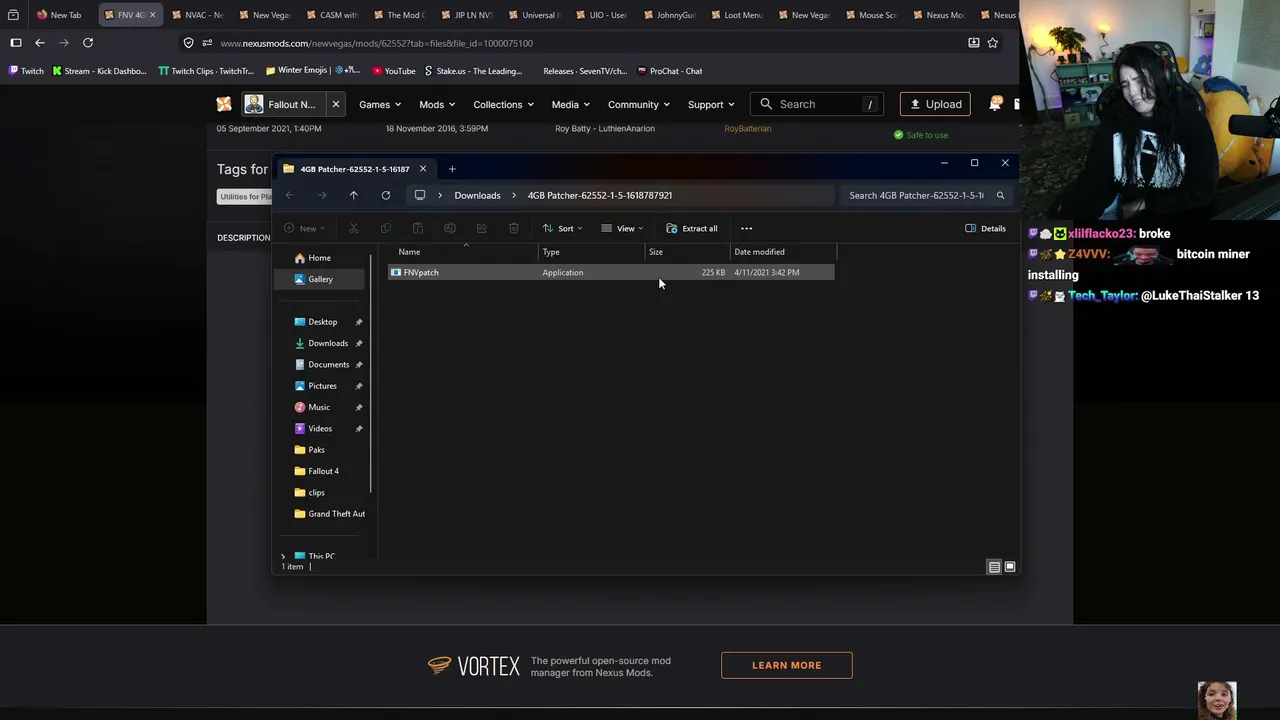Sort files by Date modified column
This screenshot has width=1280, height=720.
783,252
